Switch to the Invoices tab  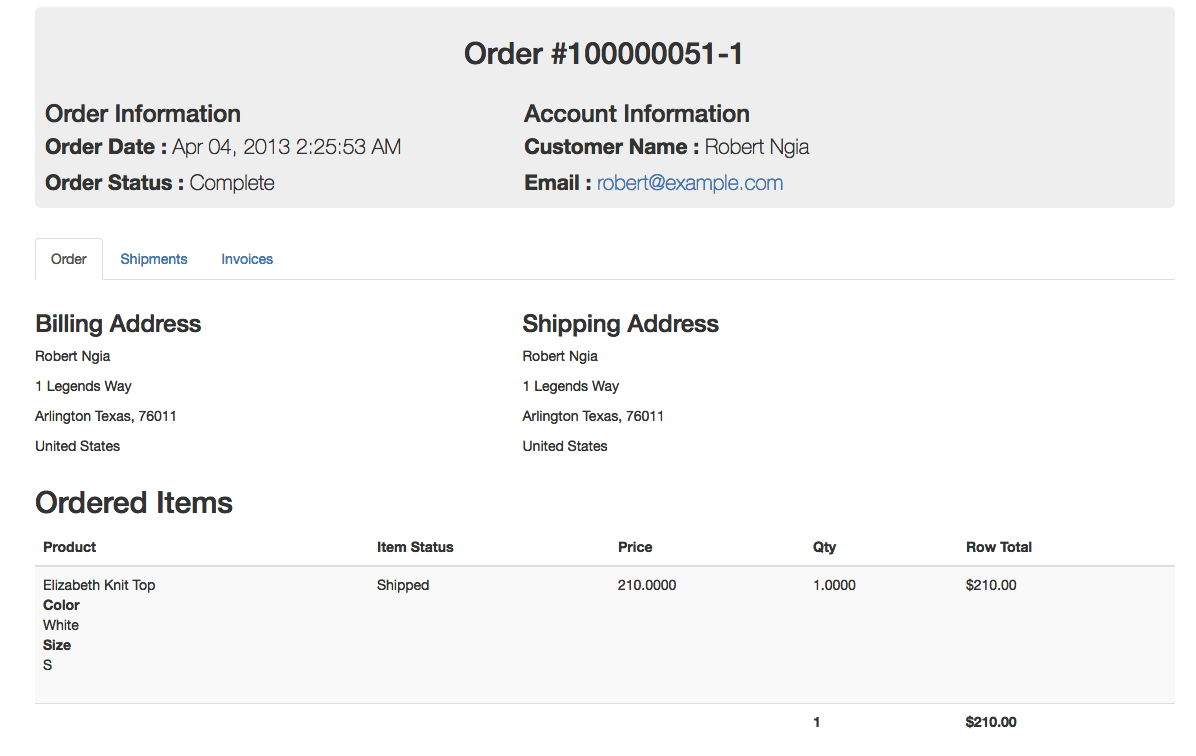click(247, 259)
